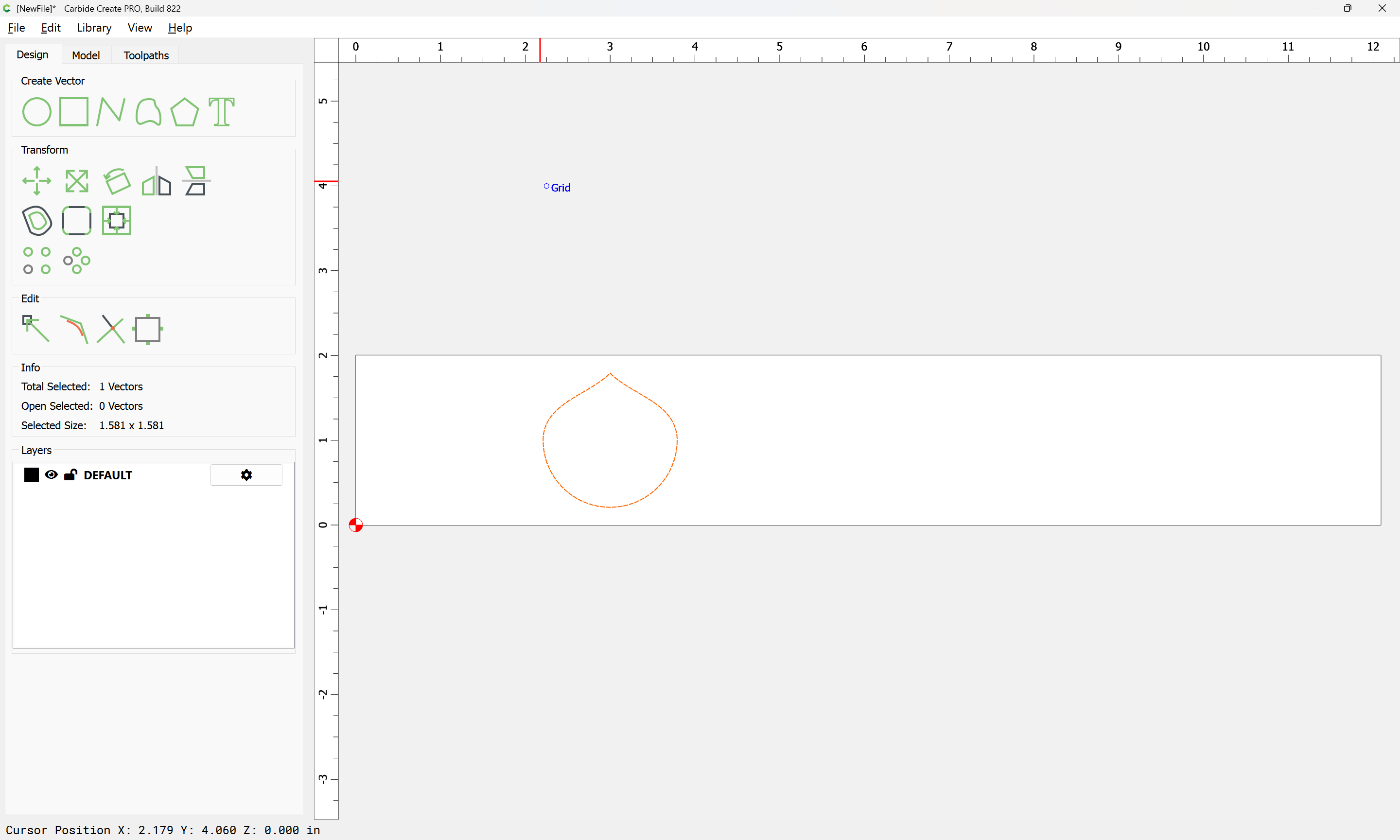Click the Mirror transform tool
The image size is (1400, 840).
[156, 181]
